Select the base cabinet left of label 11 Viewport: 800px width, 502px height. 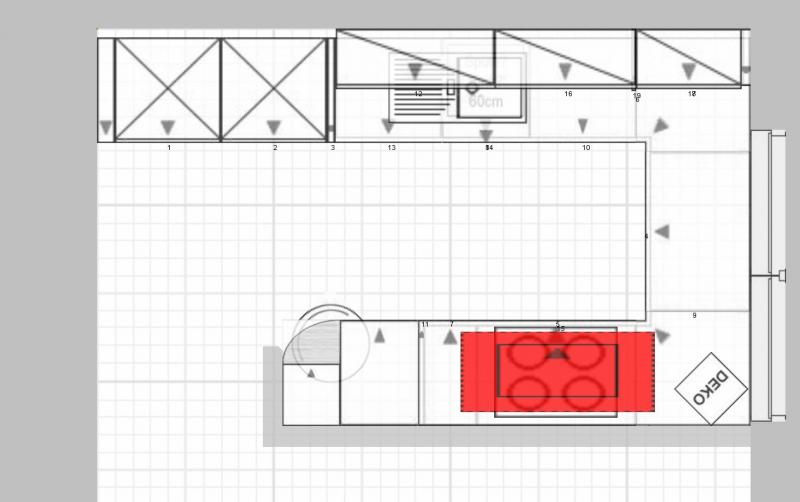pos(379,372)
